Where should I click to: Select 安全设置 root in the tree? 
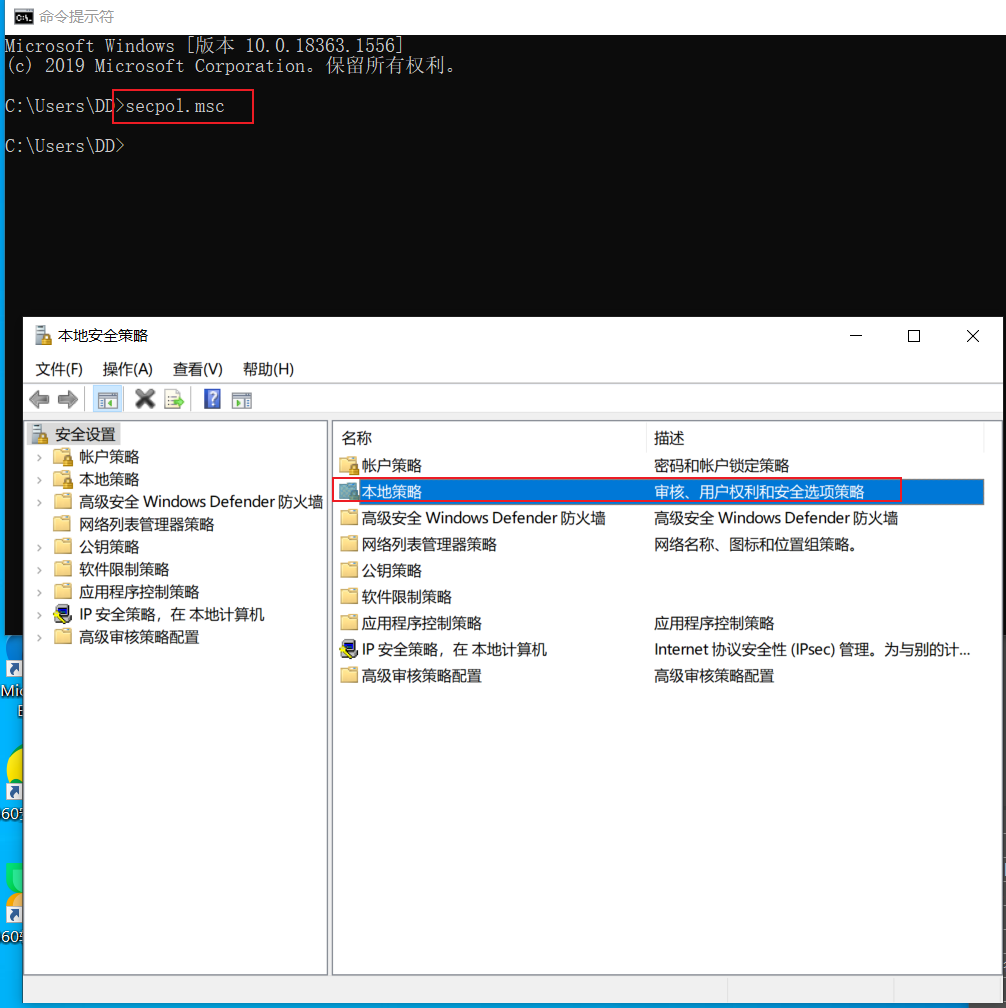[85, 435]
